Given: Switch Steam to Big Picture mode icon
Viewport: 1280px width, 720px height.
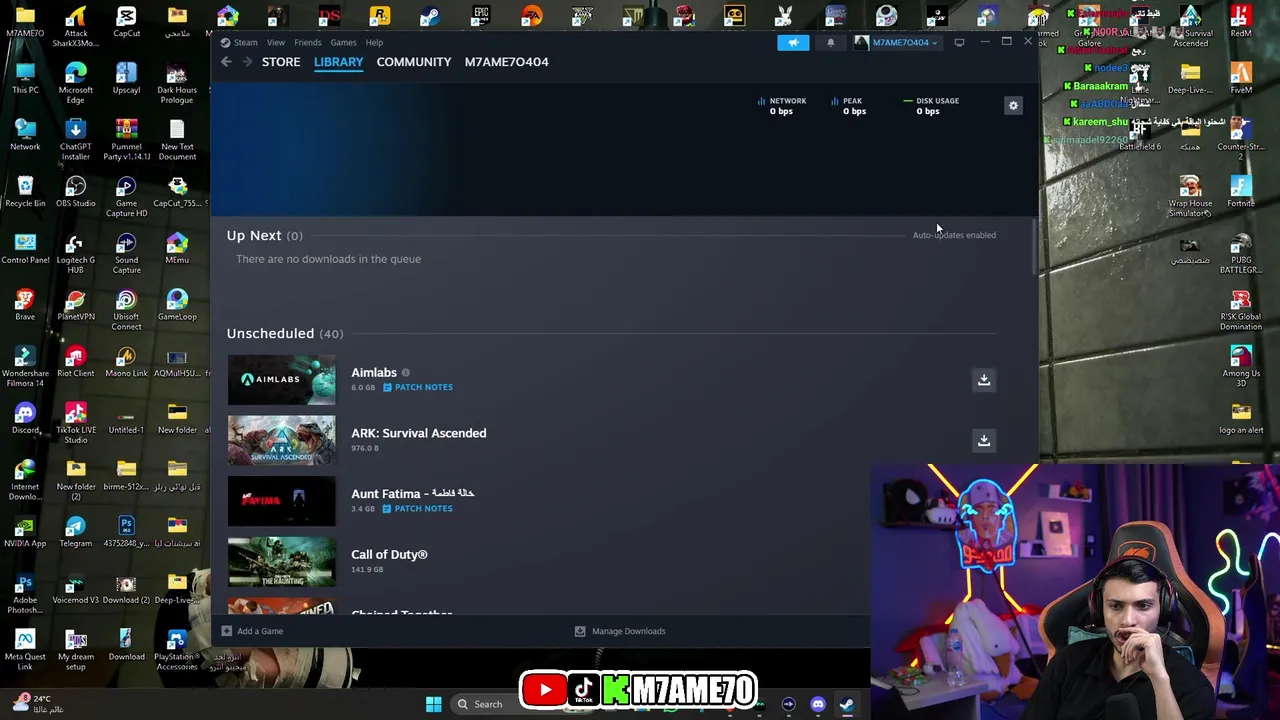Looking at the screenshot, I should [x=959, y=42].
